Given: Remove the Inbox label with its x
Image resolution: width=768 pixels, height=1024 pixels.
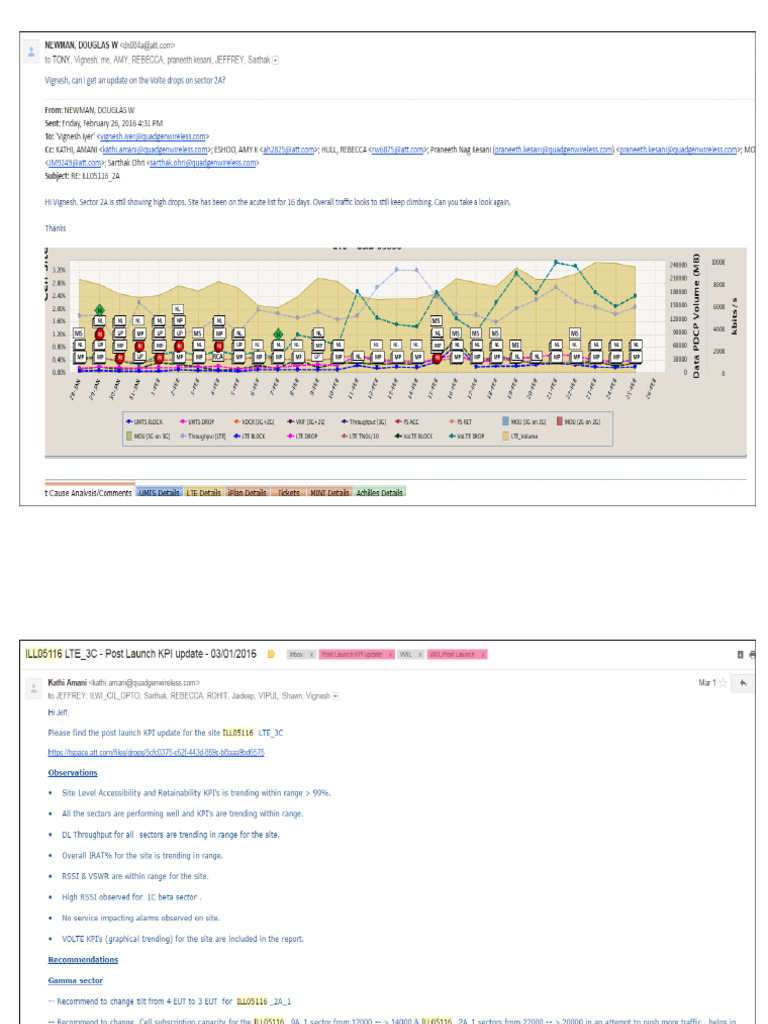Looking at the screenshot, I should [311, 654].
